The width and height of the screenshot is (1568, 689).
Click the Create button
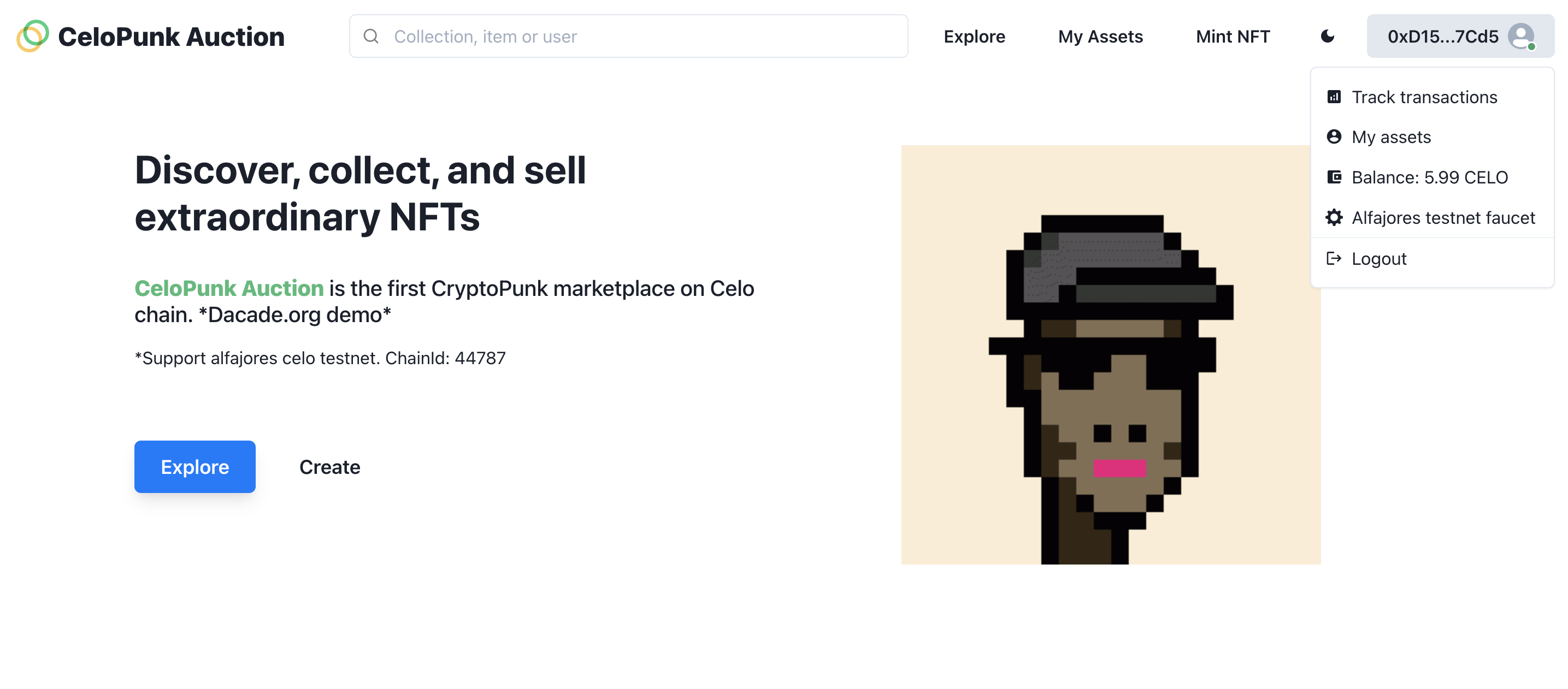[329, 467]
